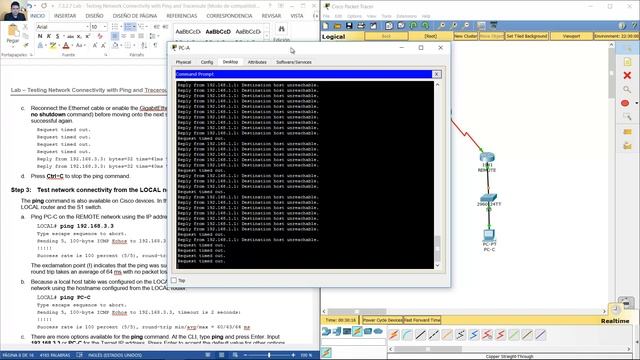This screenshot has height=360, width=640.
Task: Expand the Word styles gallery
Action: (x=267, y=37)
